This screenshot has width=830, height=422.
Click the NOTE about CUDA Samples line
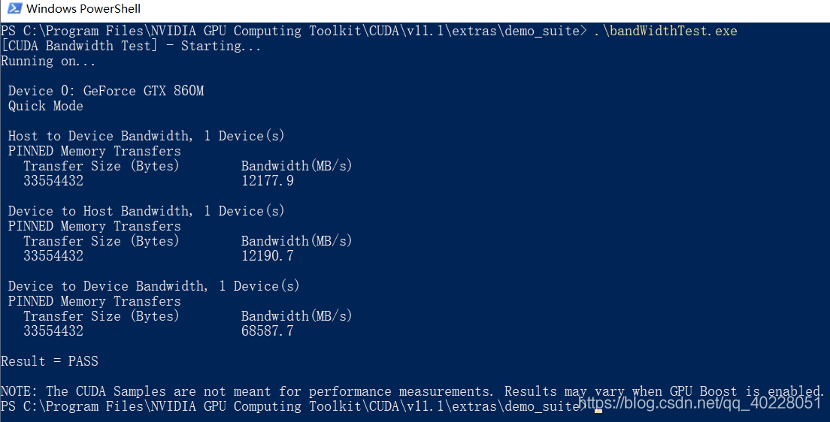[x=412, y=391]
